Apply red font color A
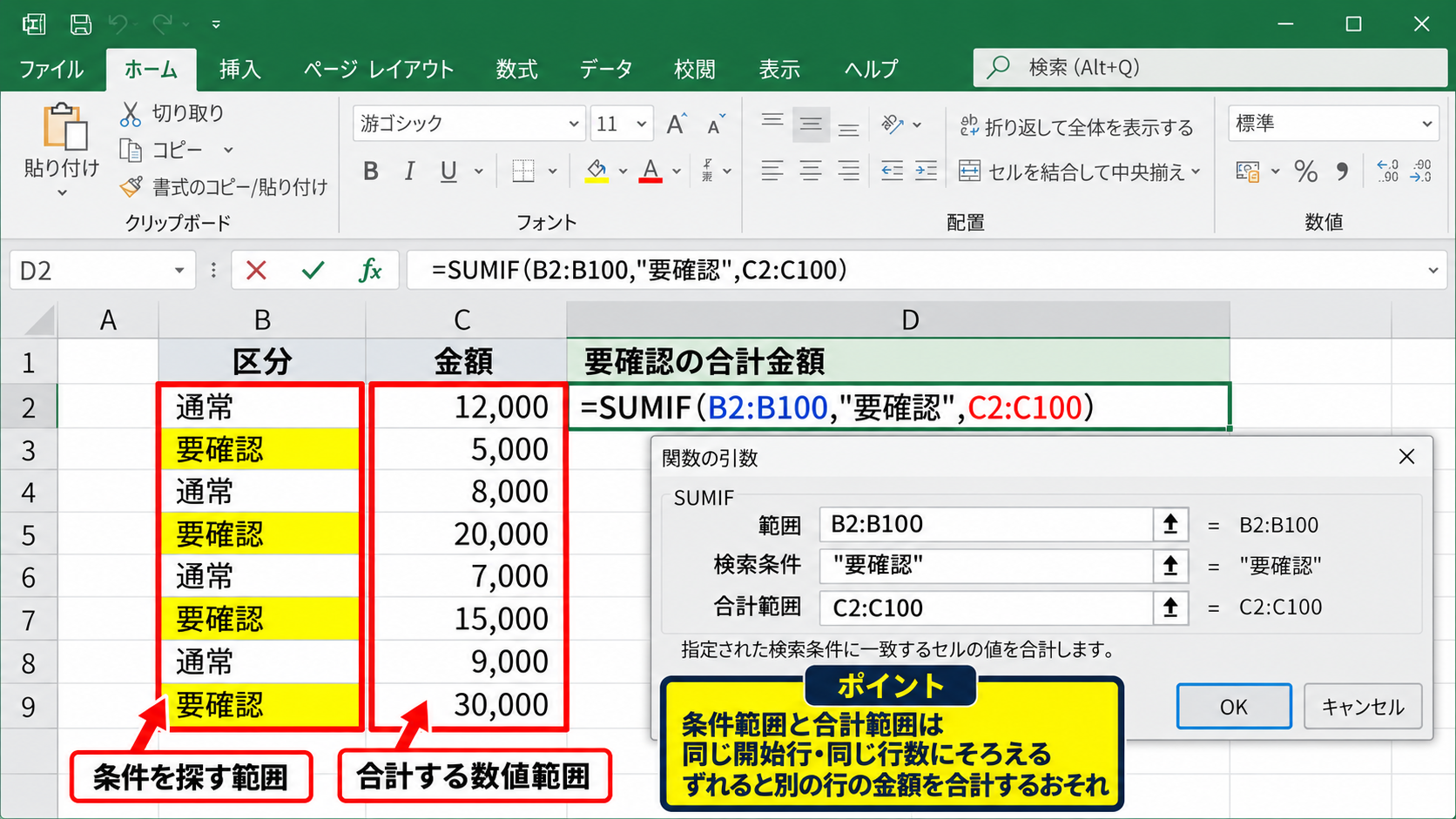1456x819 pixels. (x=650, y=171)
